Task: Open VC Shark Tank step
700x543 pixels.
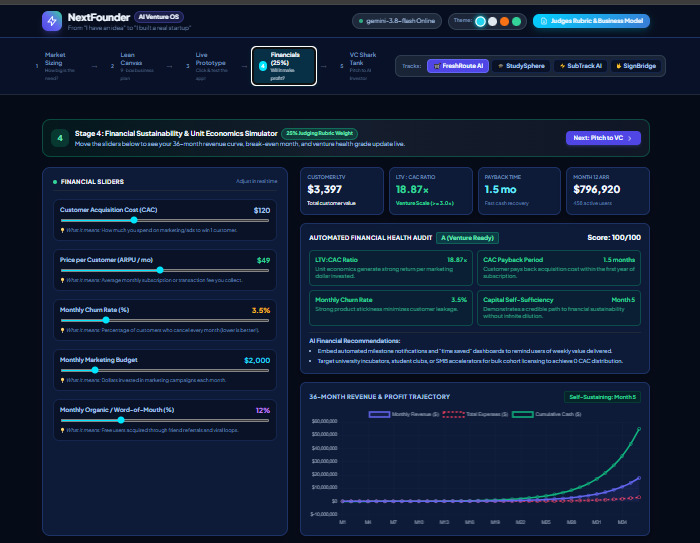Action: tap(362, 66)
